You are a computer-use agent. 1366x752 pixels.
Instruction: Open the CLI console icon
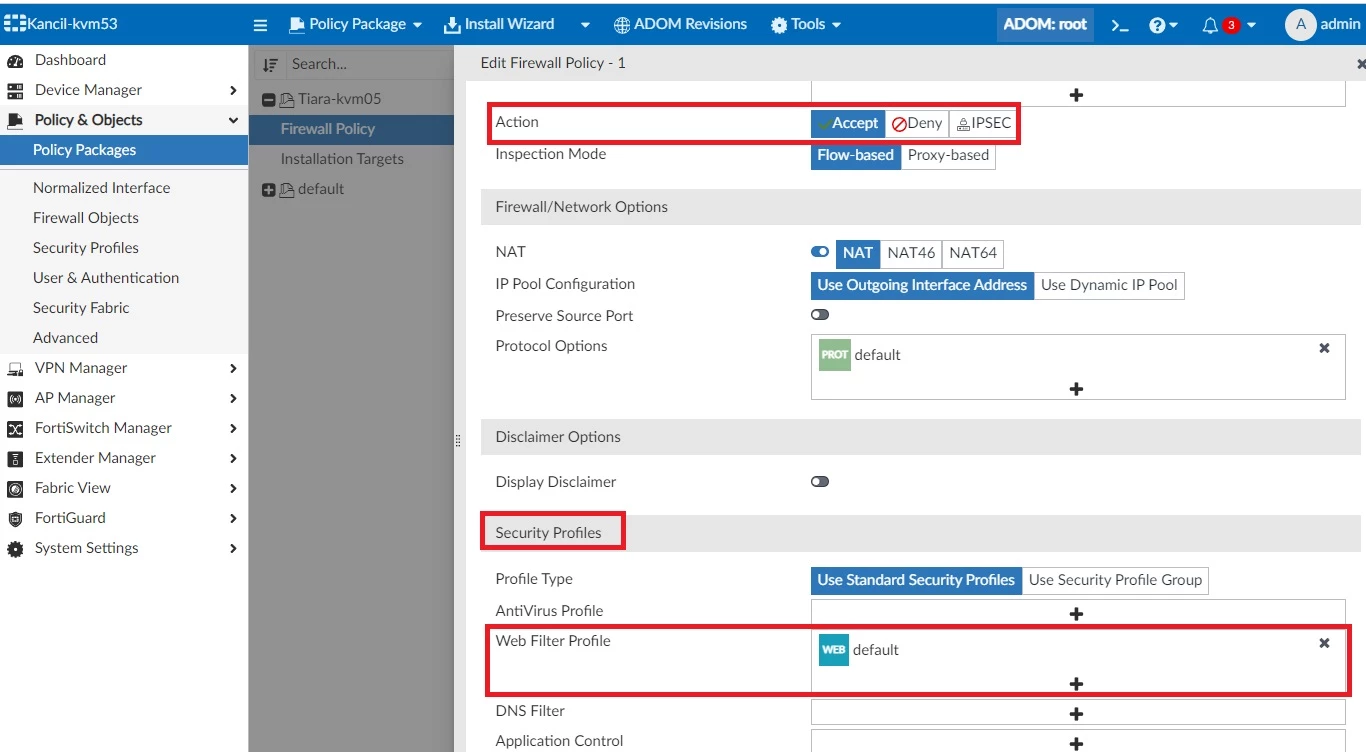pyautogui.click(x=1120, y=25)
